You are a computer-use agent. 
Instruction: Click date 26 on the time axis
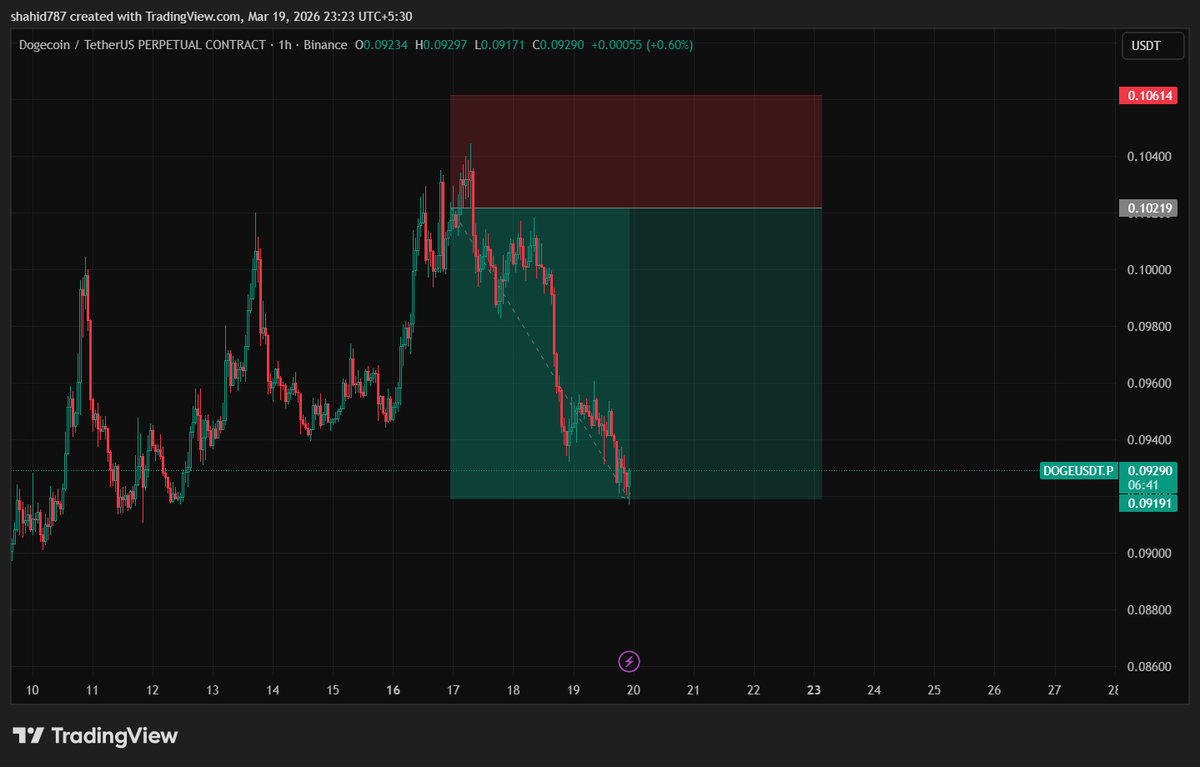[x=994, y=690]
